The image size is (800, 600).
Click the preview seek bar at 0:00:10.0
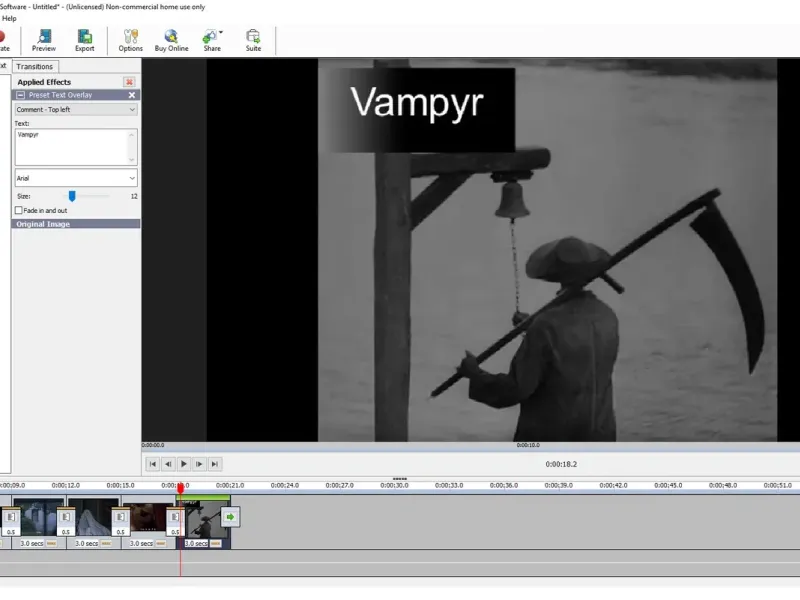tap(528, 445)
